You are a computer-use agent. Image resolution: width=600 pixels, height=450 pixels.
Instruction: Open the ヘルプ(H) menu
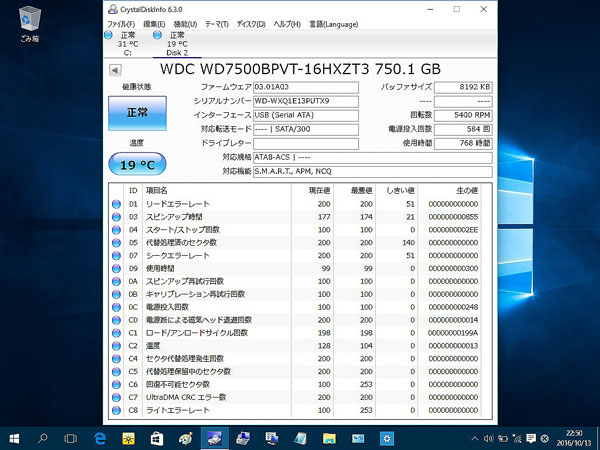287,24
